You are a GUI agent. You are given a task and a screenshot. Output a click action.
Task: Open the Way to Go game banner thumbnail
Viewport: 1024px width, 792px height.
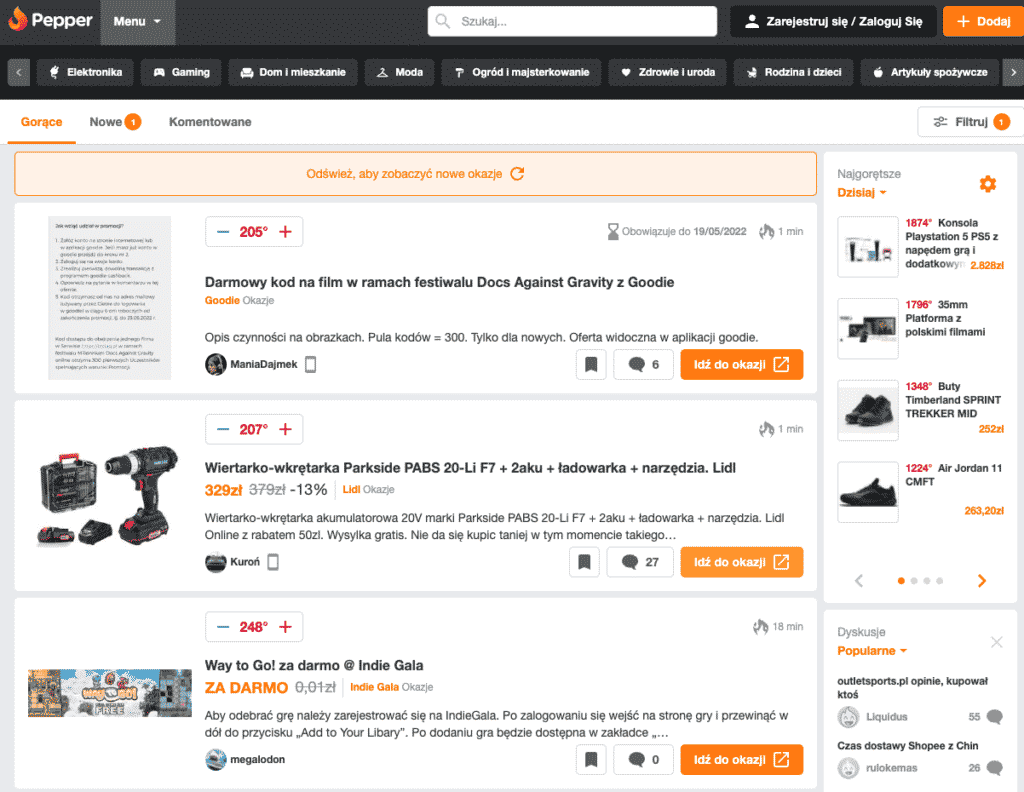click(110, 693)
